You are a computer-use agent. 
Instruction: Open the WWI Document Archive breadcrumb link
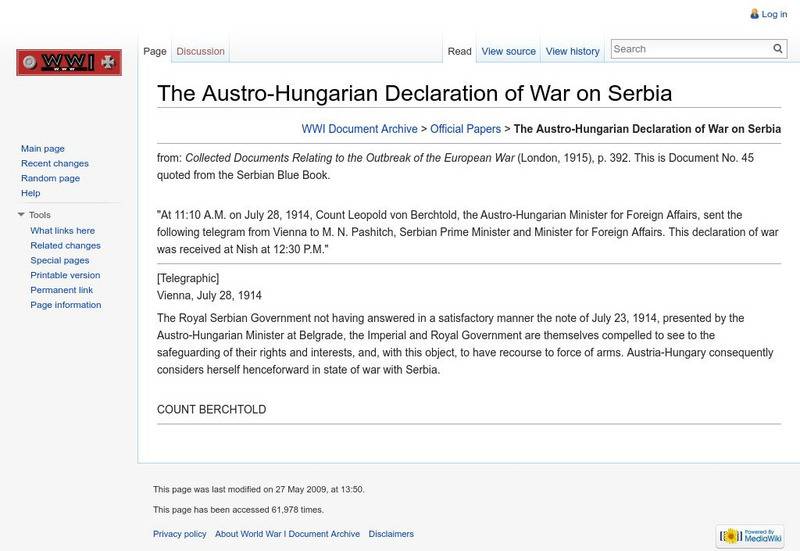359,129
